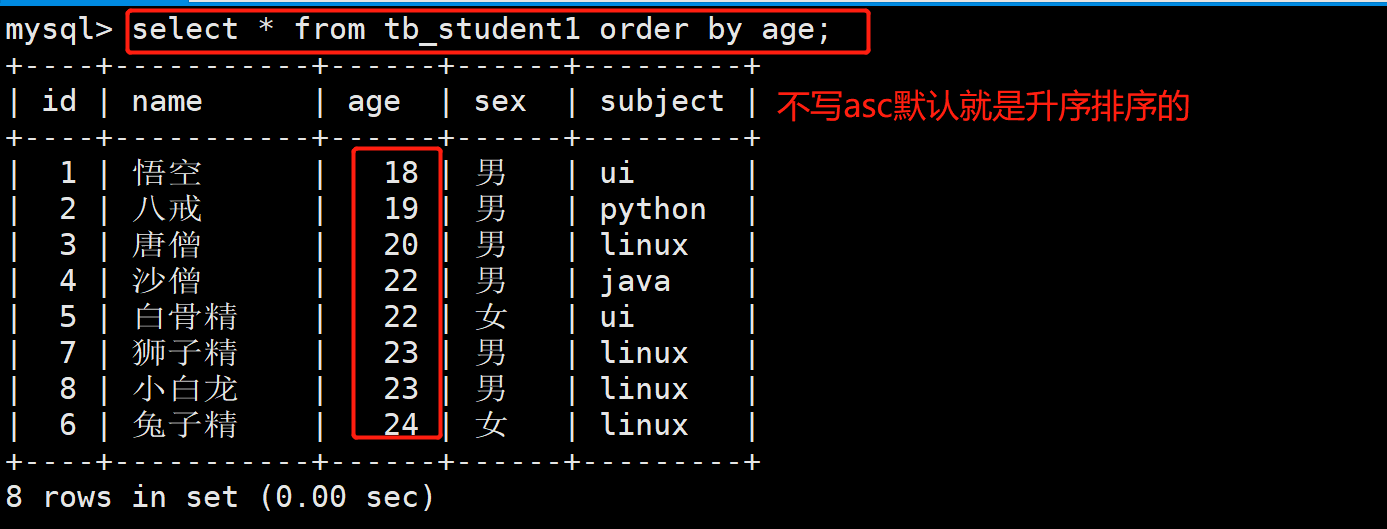Click the mysql> prompt
The height and width of the screenshot is (529, 1387).
(59, 31)
